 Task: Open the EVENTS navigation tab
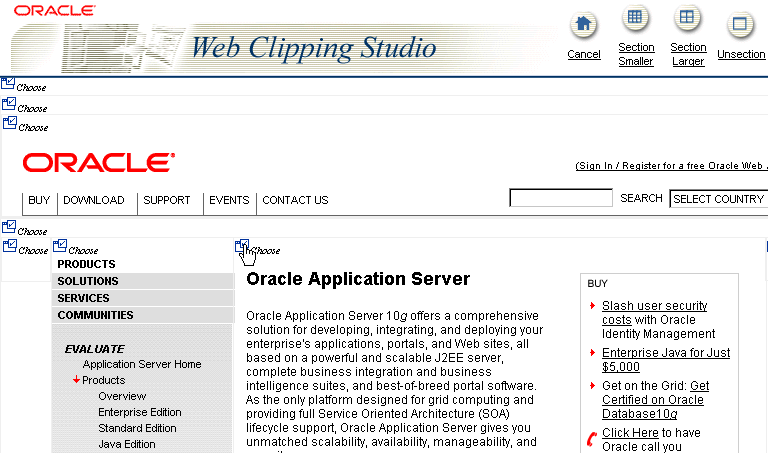[x=229, y=200]
